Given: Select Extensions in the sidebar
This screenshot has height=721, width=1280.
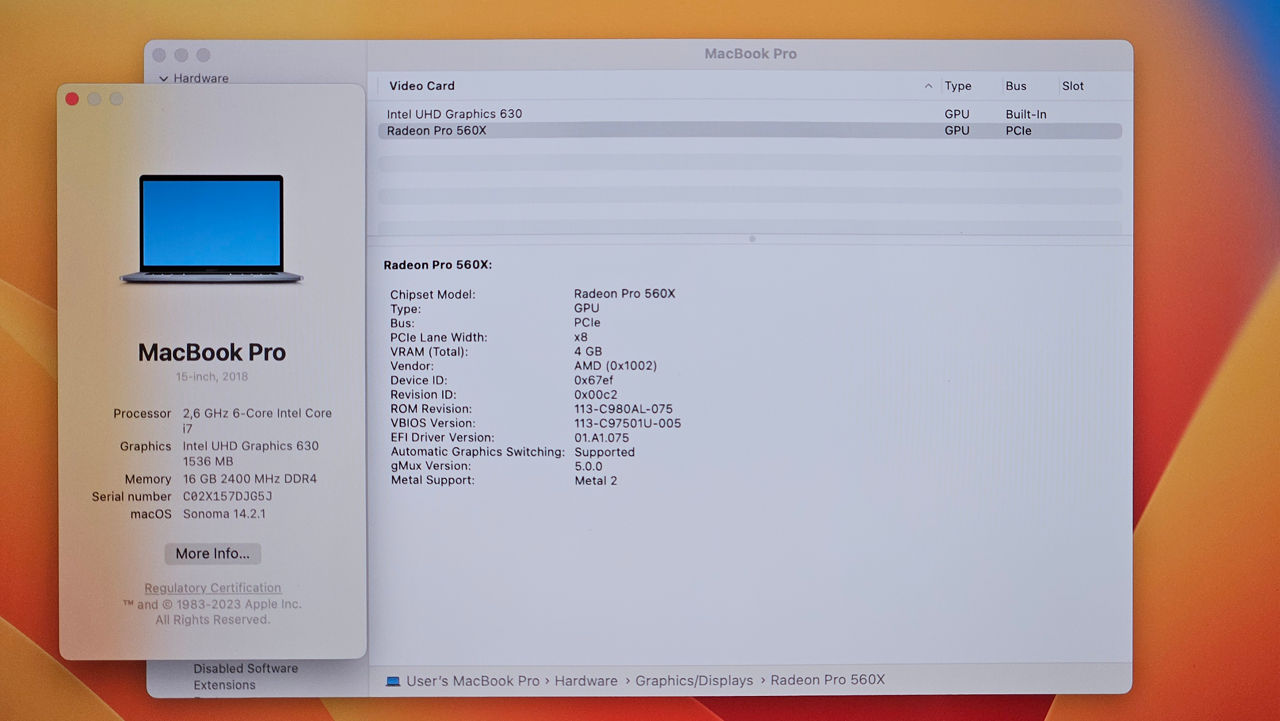Looking at the screenshot, I should pyautogui.click(x=225, y=685).
